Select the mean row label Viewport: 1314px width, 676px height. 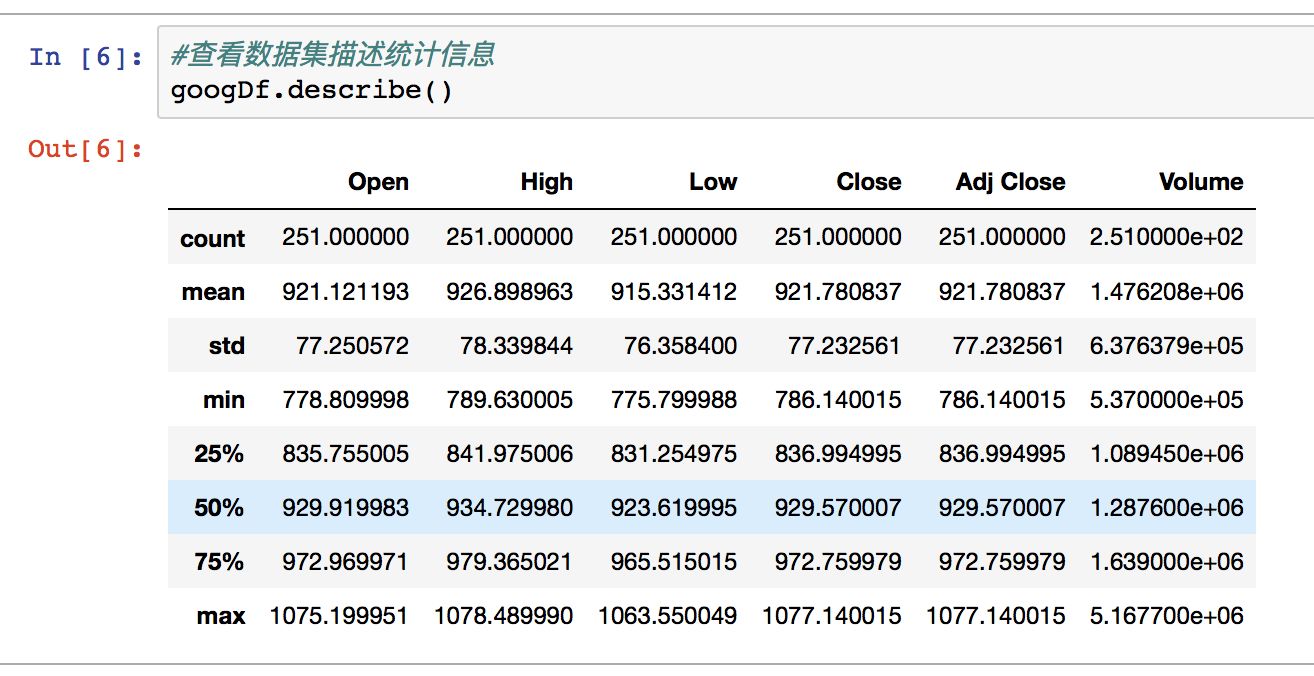click(x=213, y=293)
